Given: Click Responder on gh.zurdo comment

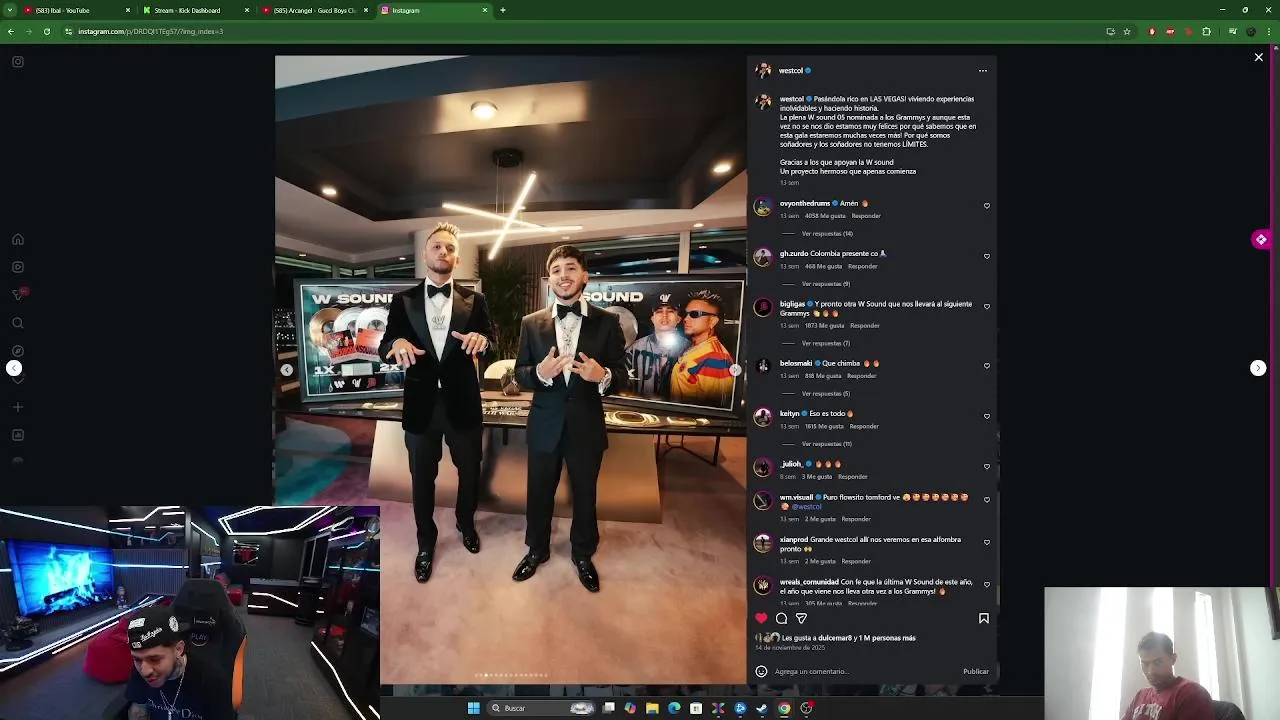Looking at the screenshot, I should click(862, 266).
